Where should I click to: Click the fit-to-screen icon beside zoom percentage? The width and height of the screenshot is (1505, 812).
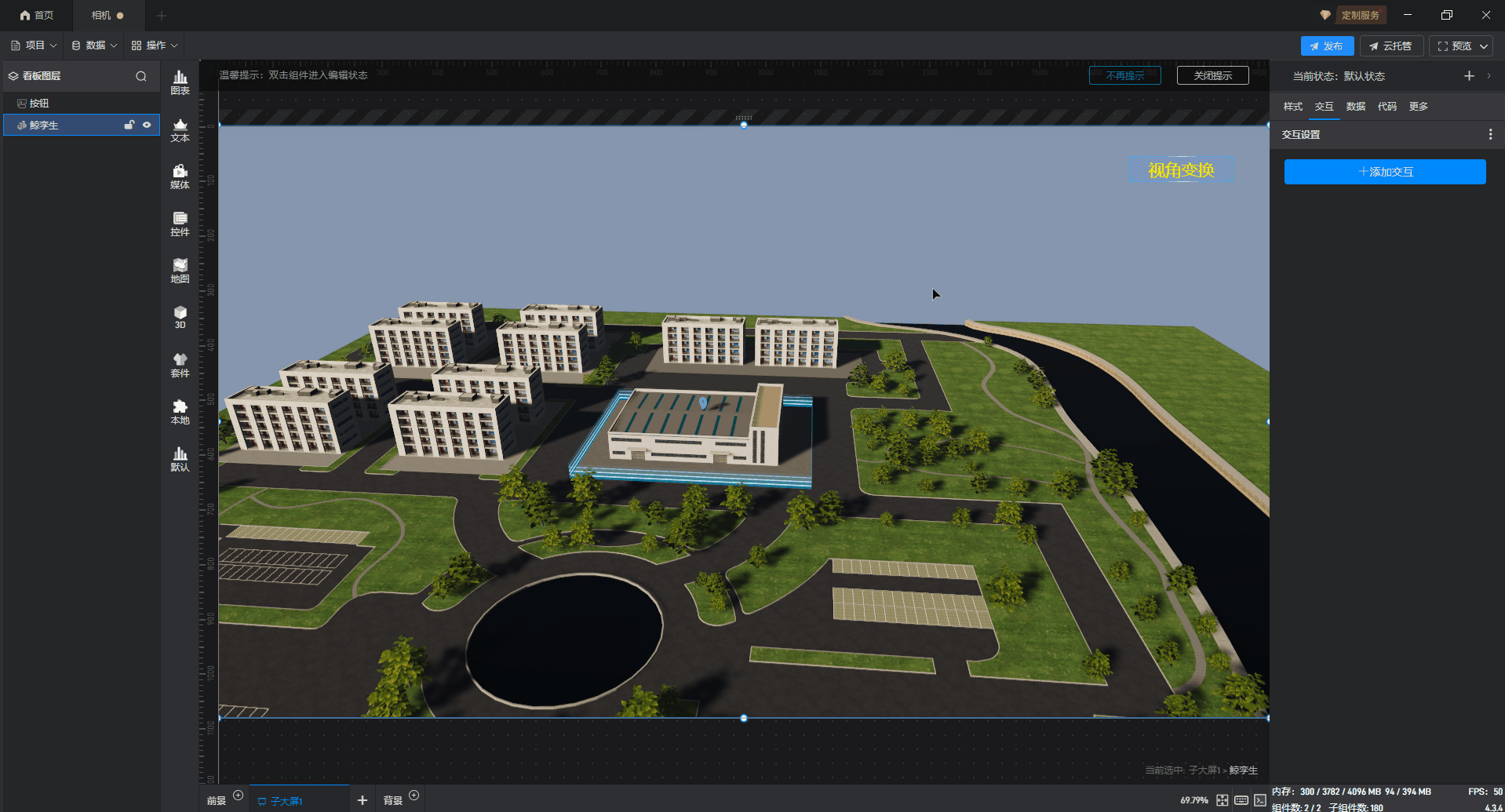tap(1222, 800)
